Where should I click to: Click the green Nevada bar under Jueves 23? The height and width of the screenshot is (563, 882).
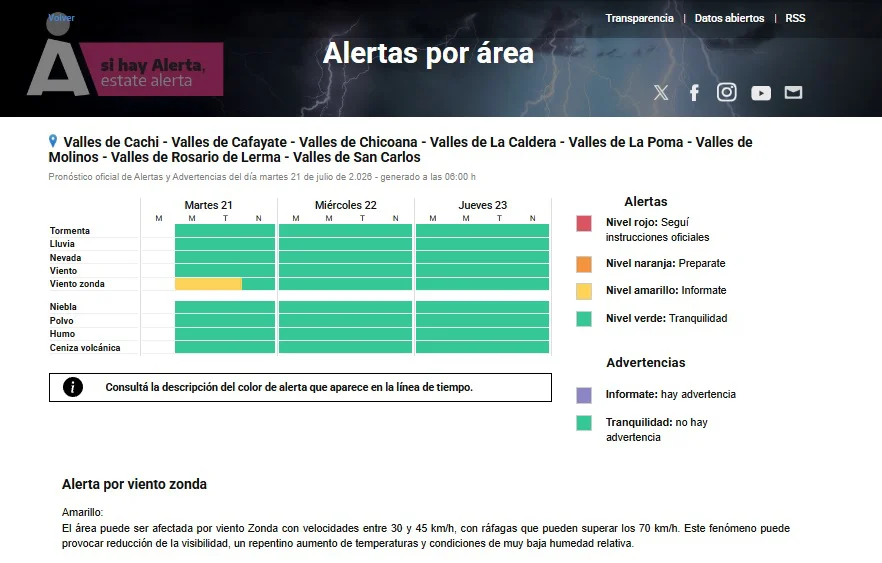pyautogui.click(x=482, y=257)
